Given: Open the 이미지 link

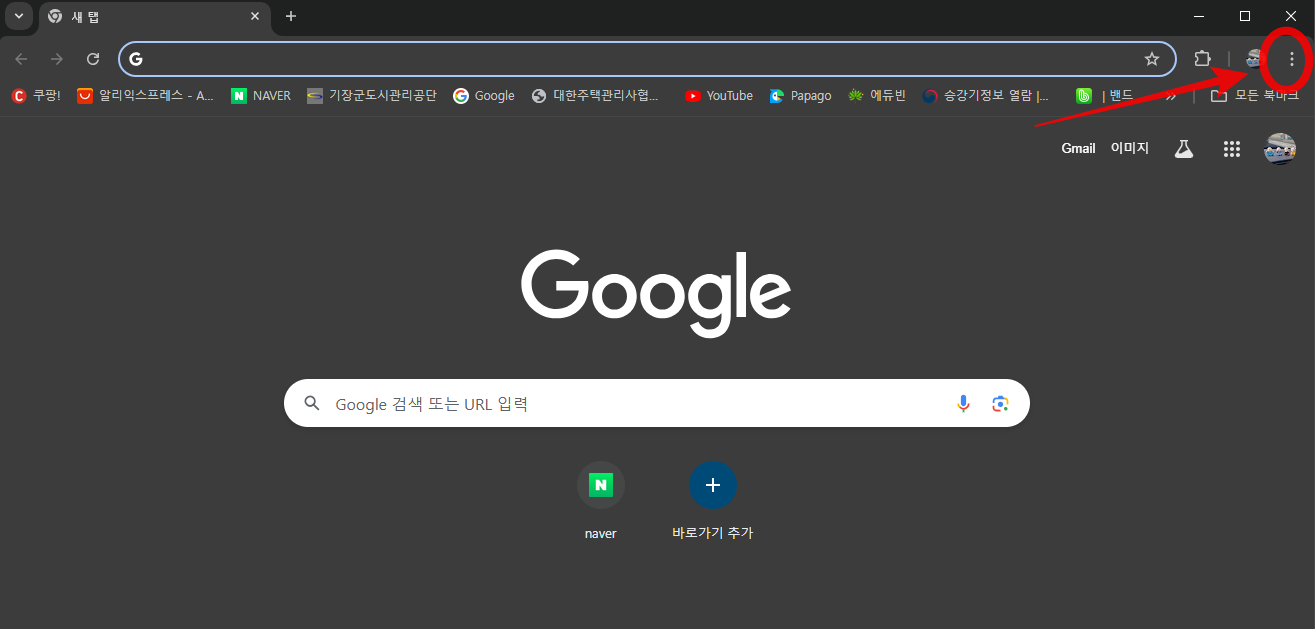Looking at the screenshot, I should pos(1129,148).
